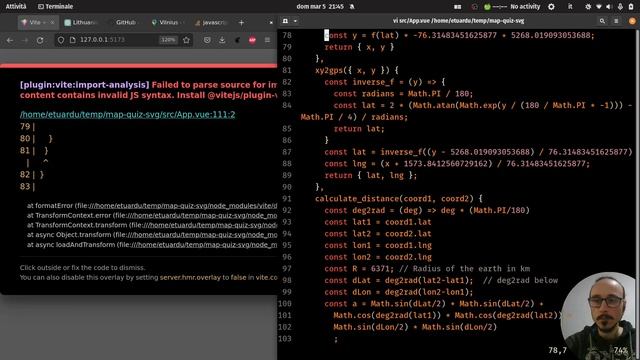Open the async loadAndTransform stack link
Image resolution: width=640 pixels, height=360 pixels.
coord(203,245)
